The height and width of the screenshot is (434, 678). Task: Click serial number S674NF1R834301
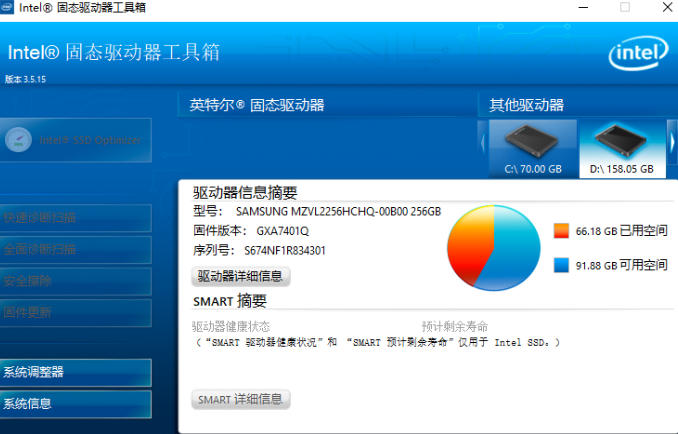(x=285, y=251)
